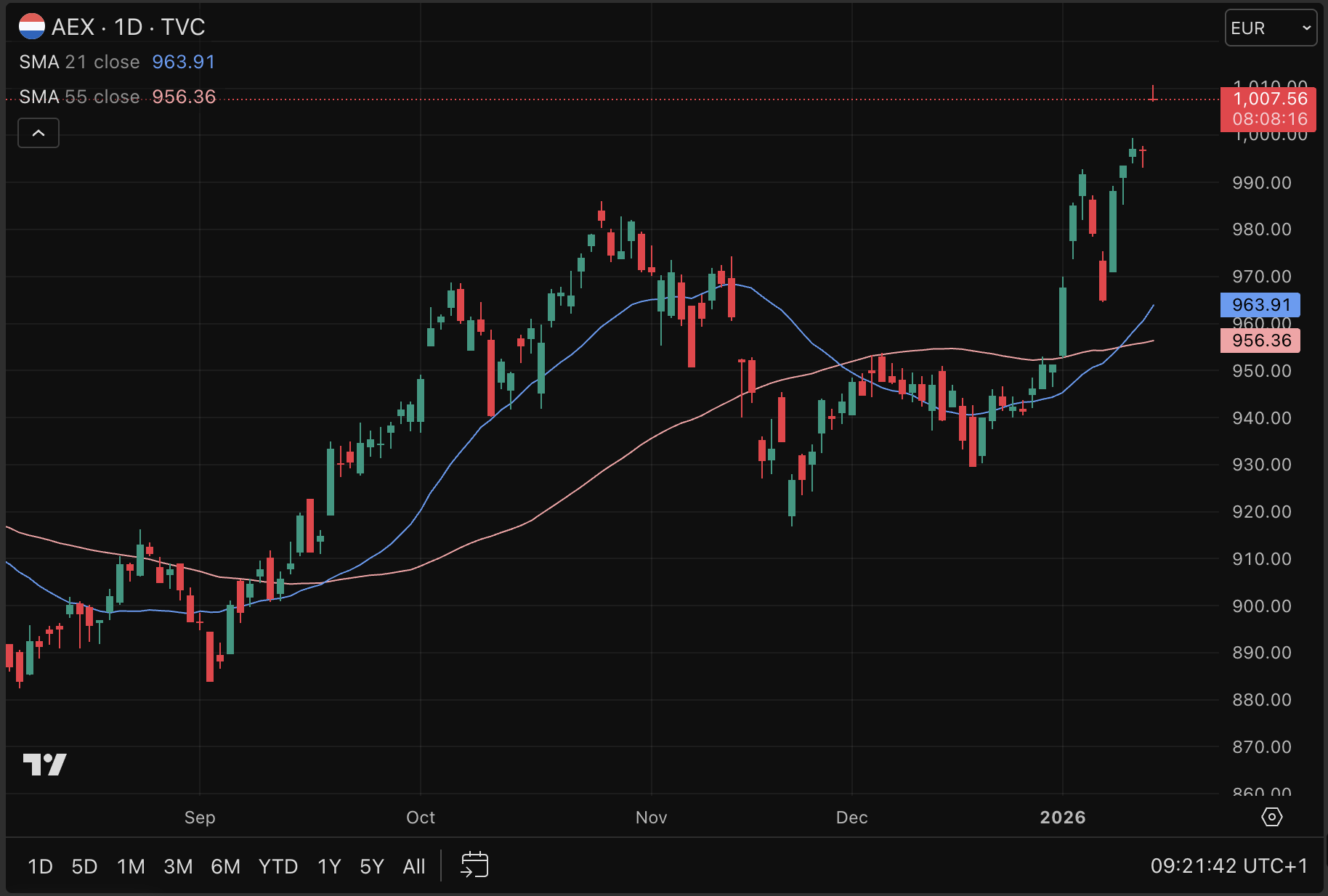The width and height of the screenshot is (1328, 896).
Task: Select the 1M time range
Action: [x=131, y=866]
